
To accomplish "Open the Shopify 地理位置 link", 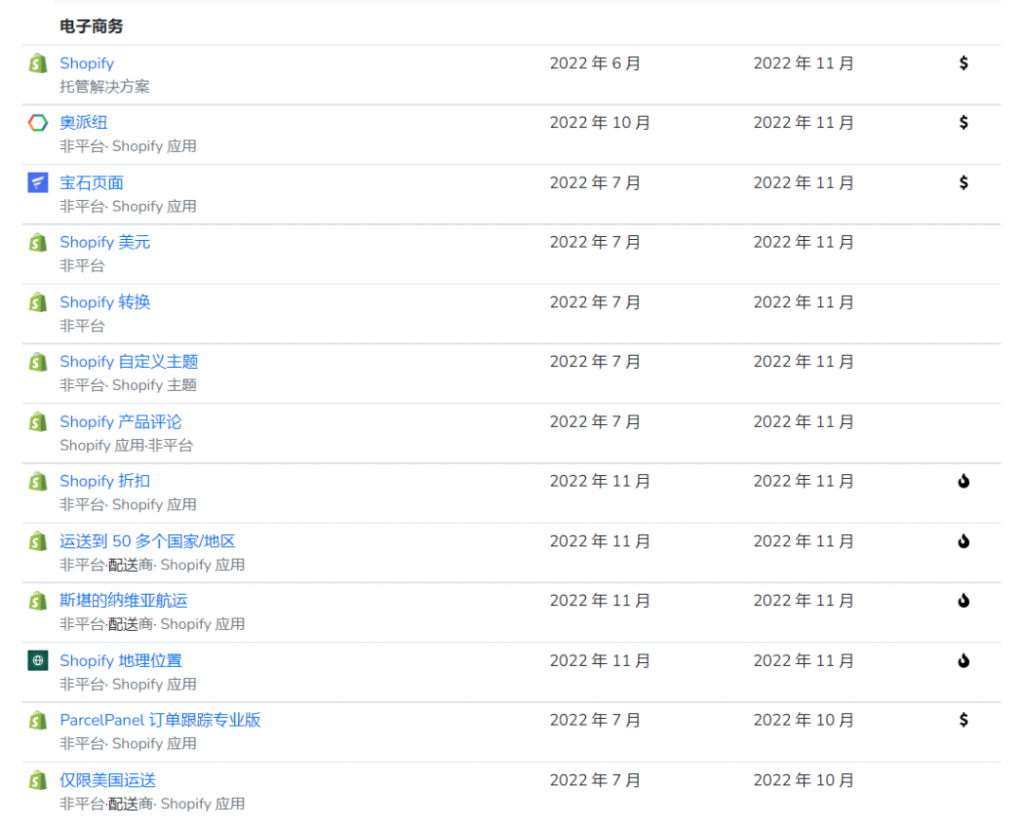I will 121,661.
